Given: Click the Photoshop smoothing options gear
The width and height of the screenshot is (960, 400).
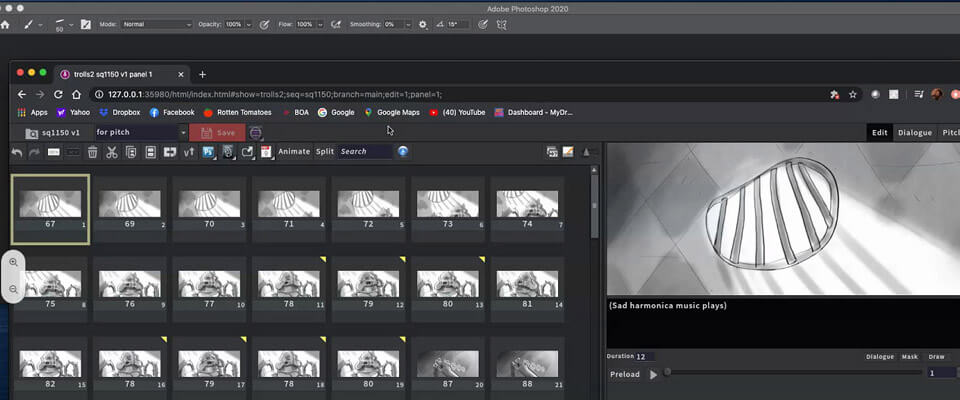Looking at the screenshot, I should pyautogui.click(x=422, y=25).
